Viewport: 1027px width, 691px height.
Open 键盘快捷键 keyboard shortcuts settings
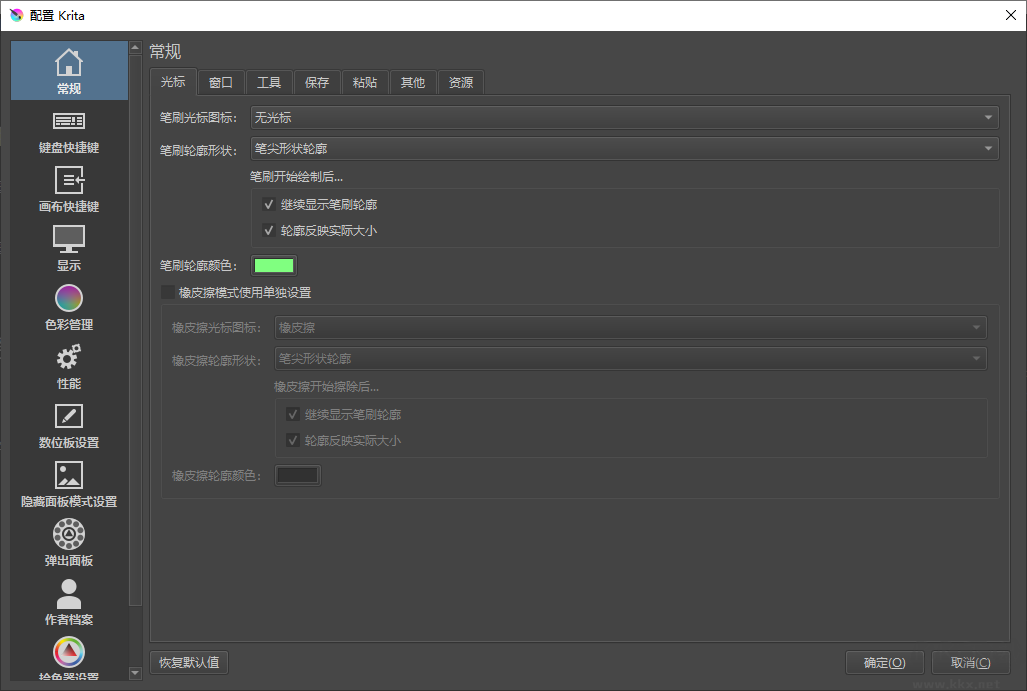tap(69, 133)
